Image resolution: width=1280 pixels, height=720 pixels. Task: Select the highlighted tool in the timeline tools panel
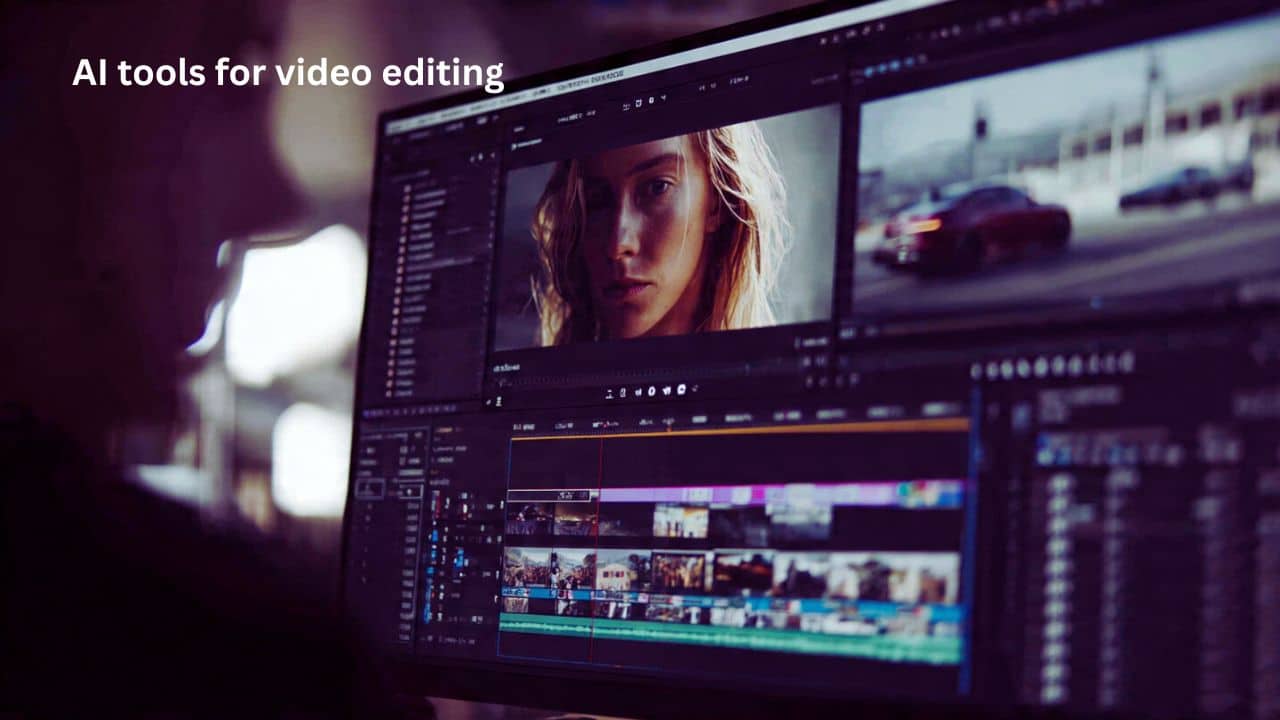point(370,489)
